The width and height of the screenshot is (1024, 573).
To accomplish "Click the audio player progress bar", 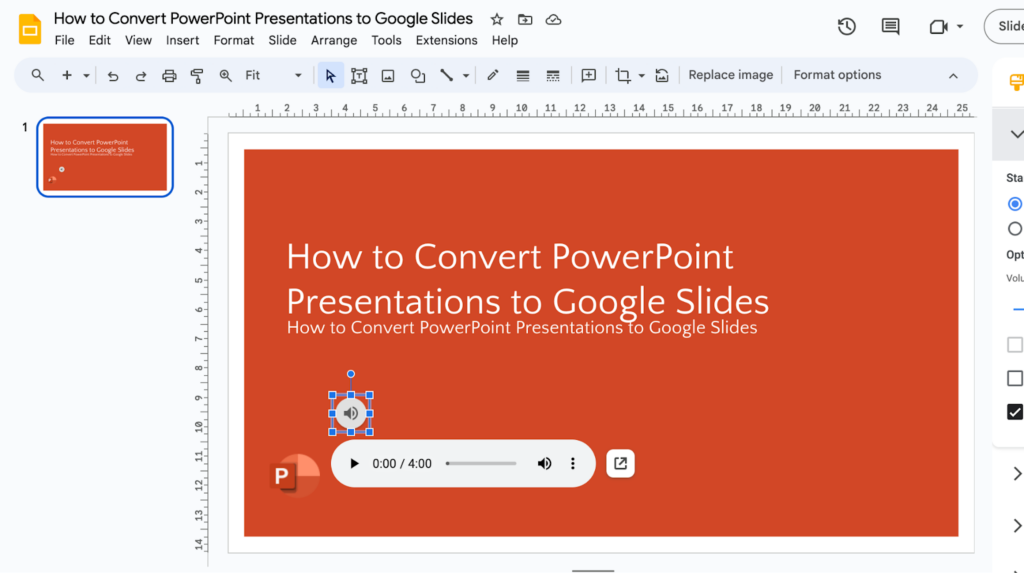I will tap(481, 463).
